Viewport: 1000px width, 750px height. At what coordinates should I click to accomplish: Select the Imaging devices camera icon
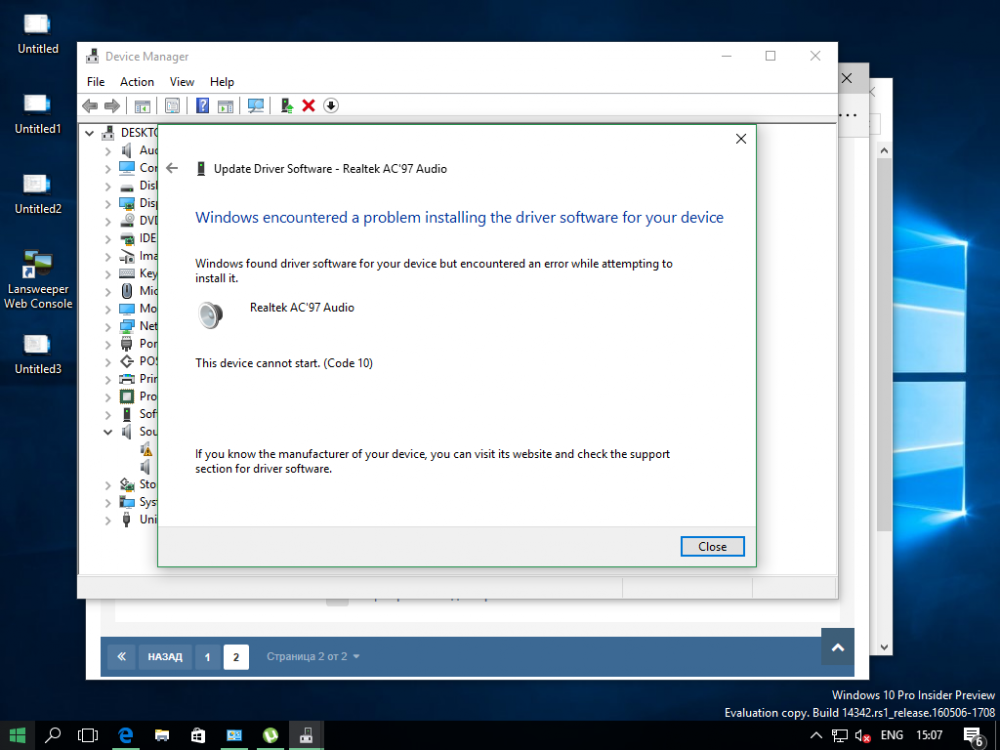(127, 256)
